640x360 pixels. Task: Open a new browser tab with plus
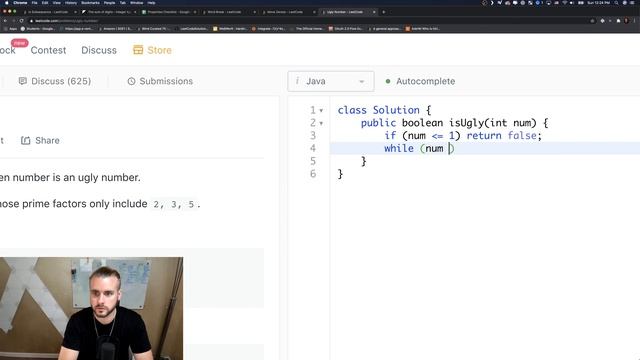tap(383, 12)
